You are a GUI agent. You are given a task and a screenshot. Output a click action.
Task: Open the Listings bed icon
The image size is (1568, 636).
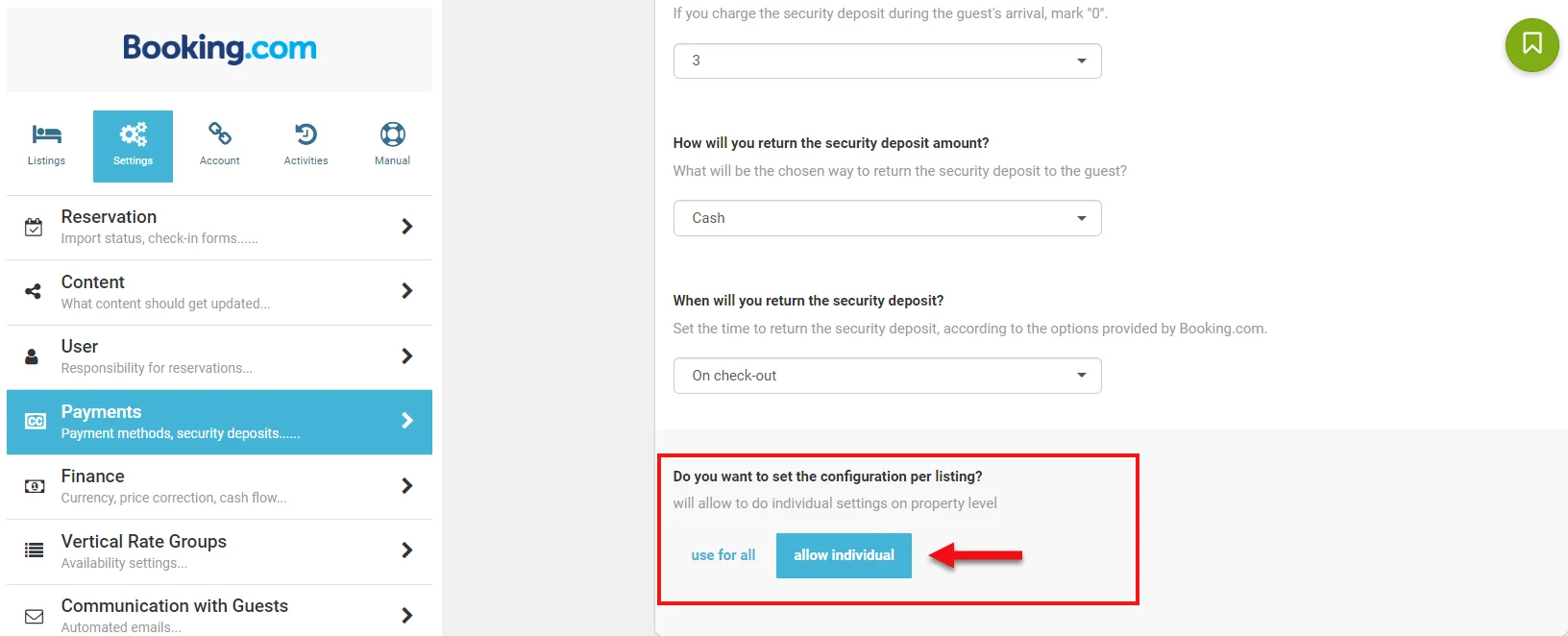pyautogui.click(x=46, y=135)
